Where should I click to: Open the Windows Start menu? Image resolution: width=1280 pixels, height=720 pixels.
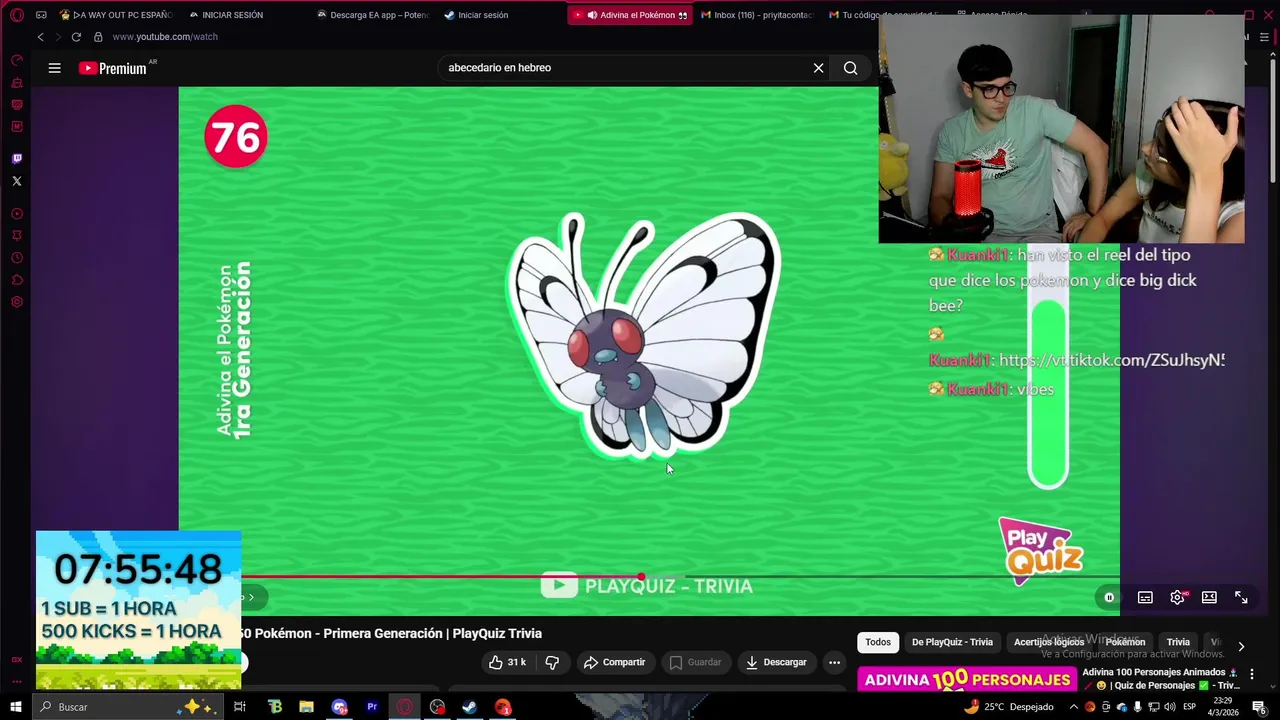[16, 707]
